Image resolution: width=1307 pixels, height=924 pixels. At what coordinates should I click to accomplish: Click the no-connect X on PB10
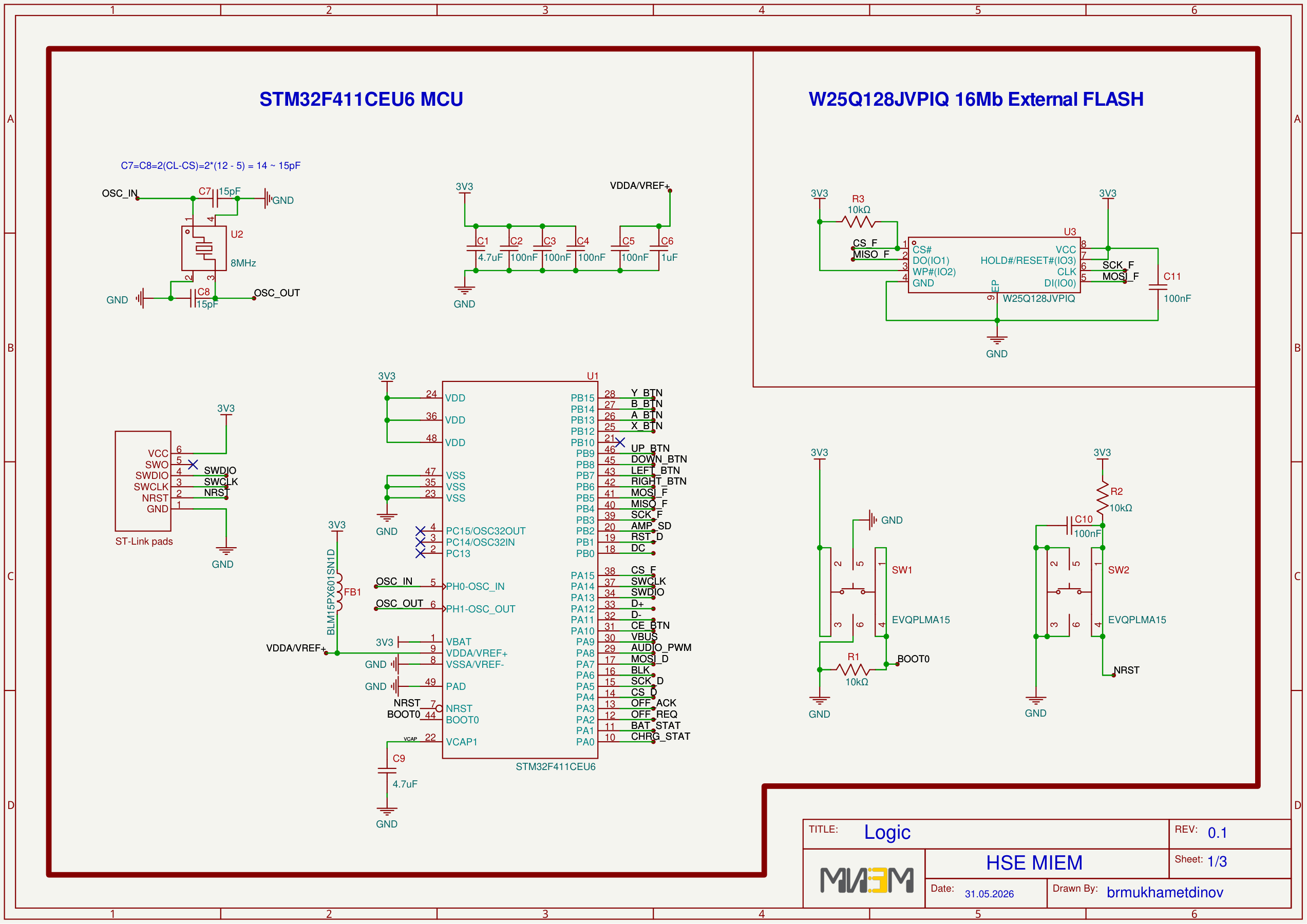click(x=620, y=442)
